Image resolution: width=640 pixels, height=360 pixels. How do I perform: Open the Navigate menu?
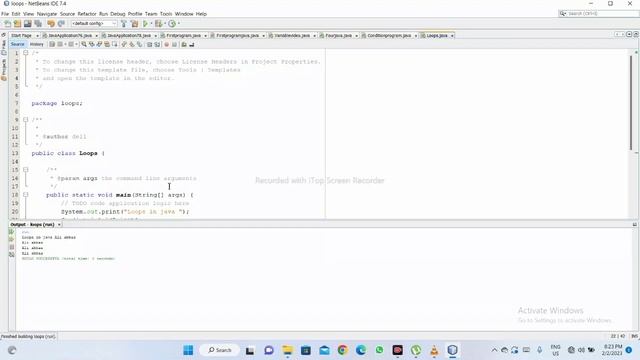coord(47,14)
